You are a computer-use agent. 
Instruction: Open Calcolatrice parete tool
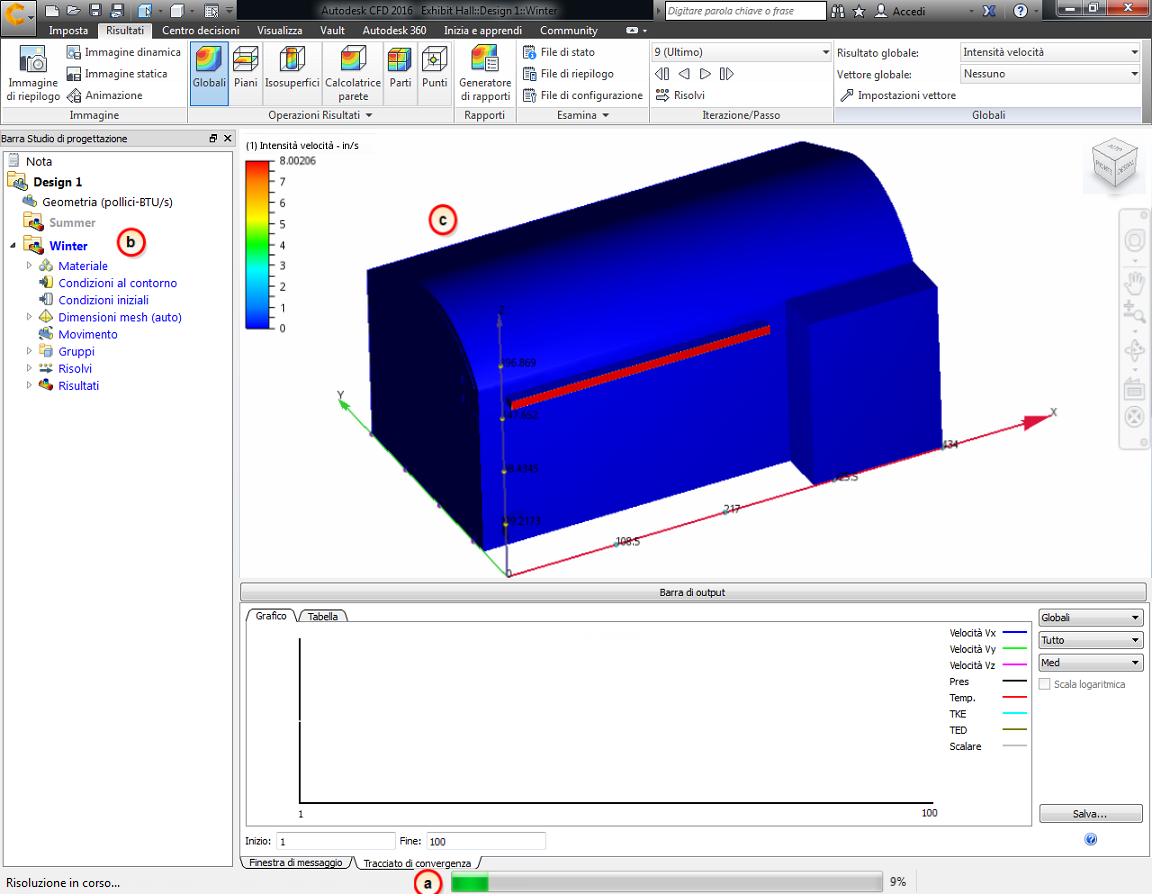point(353,73)
